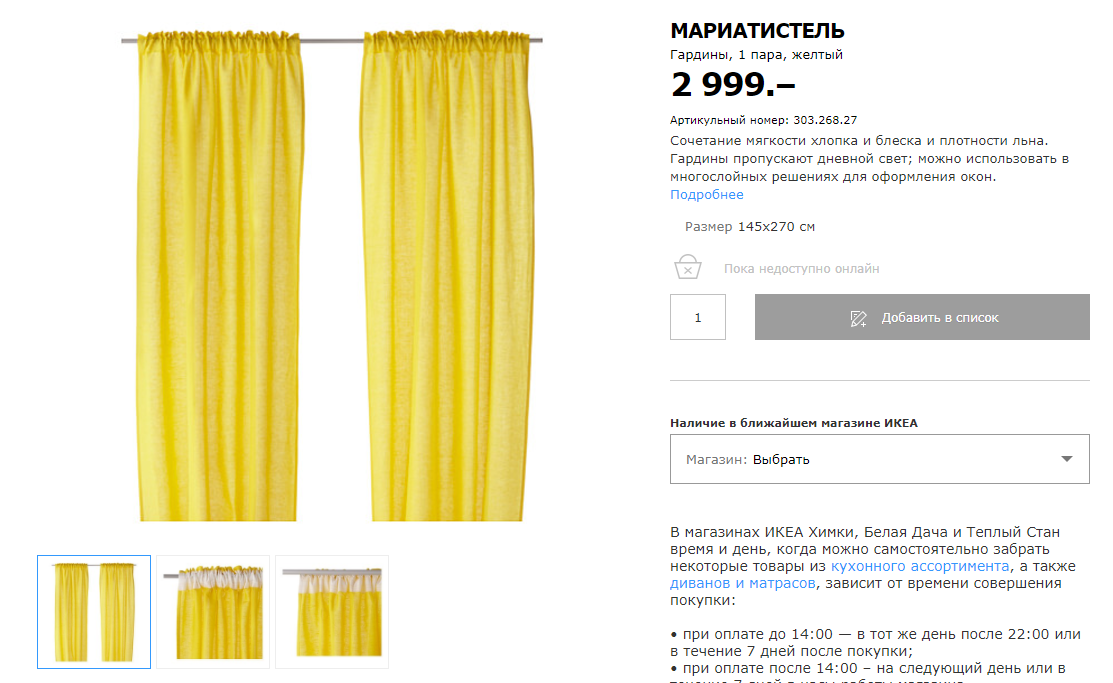Click the left curtain panel in the main photo
The height and width of the screenshot is (683, 1113).
(x=219, y=277)
